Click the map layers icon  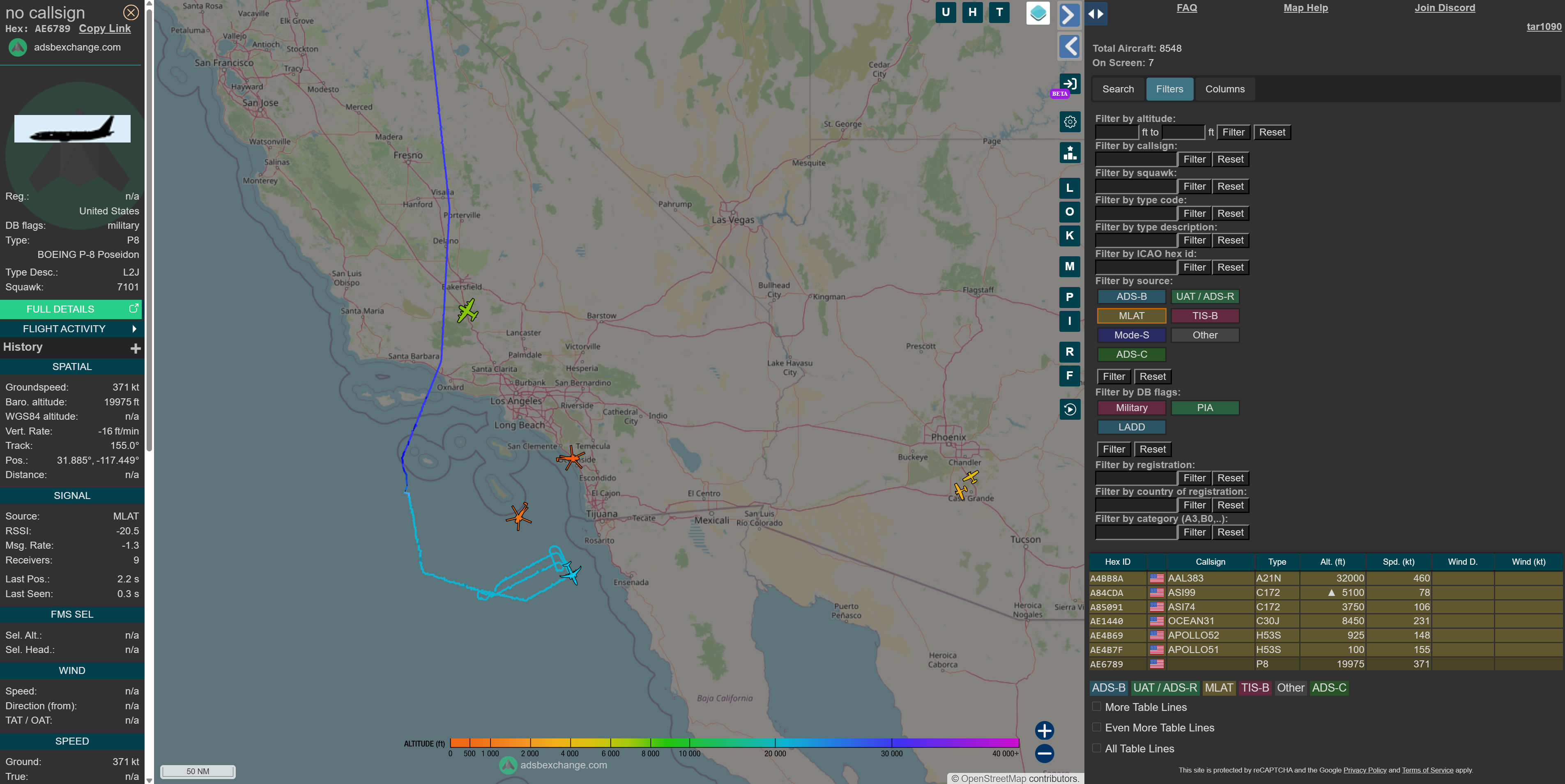click(x=1038, y=13)
